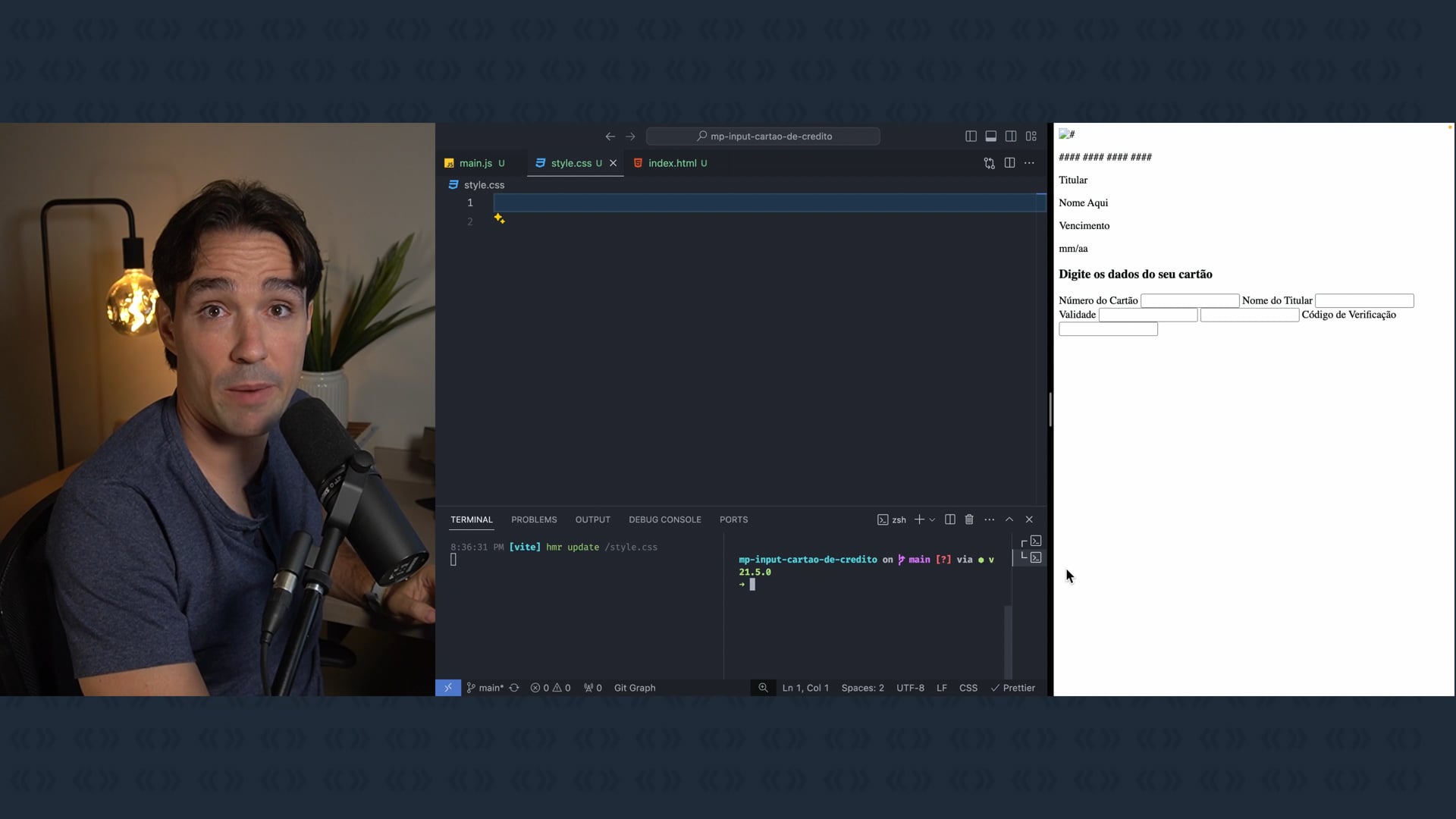Click the forwarded ports indicator showing 0
The width and height of the screenshot is (1456, 819).
coord(593,688)
